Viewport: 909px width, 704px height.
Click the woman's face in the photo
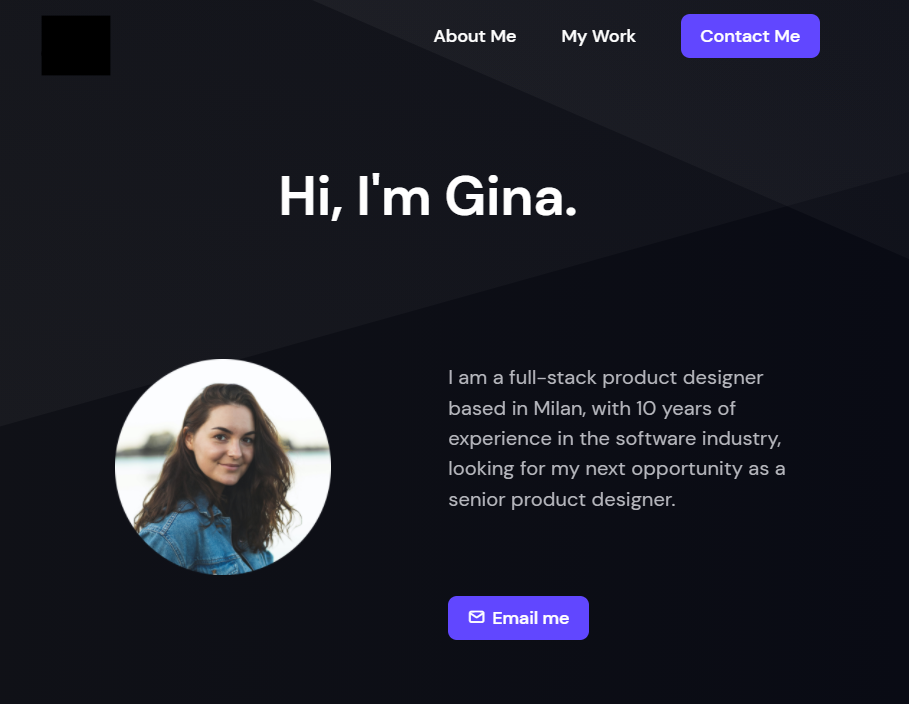(220, 447)
